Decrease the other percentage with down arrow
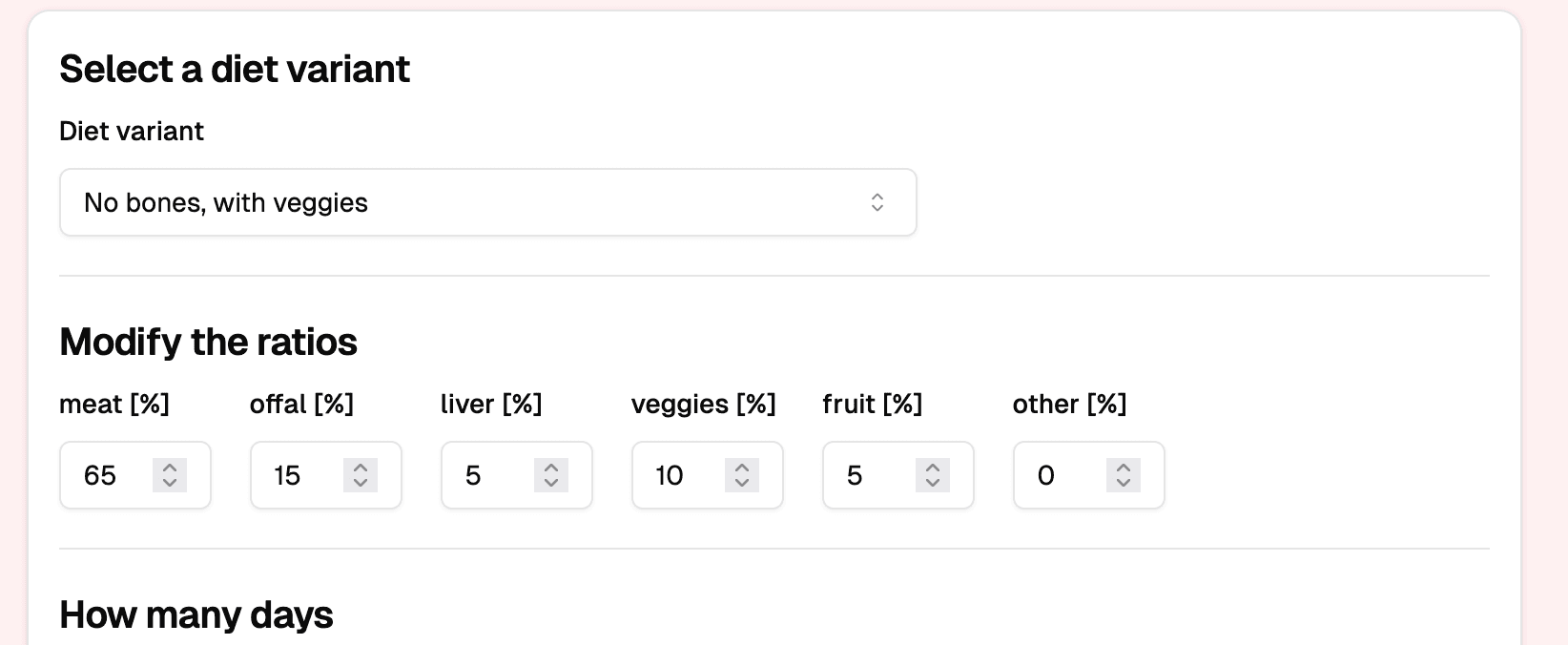This screenshot has height=645, width=1568. (x=1124, y=483)
